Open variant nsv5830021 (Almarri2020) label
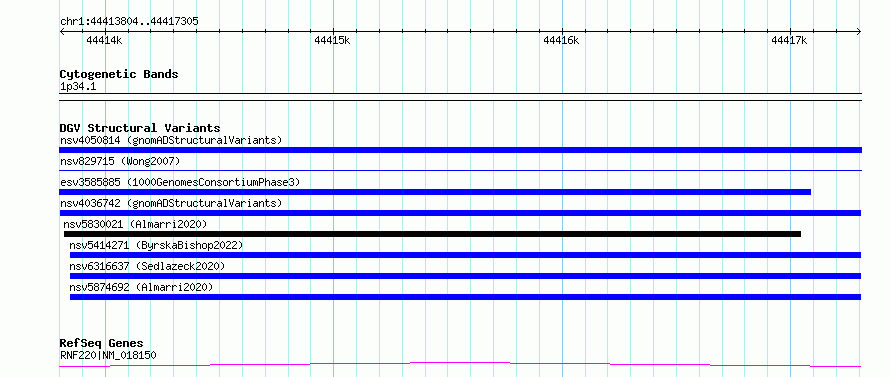 136,224
